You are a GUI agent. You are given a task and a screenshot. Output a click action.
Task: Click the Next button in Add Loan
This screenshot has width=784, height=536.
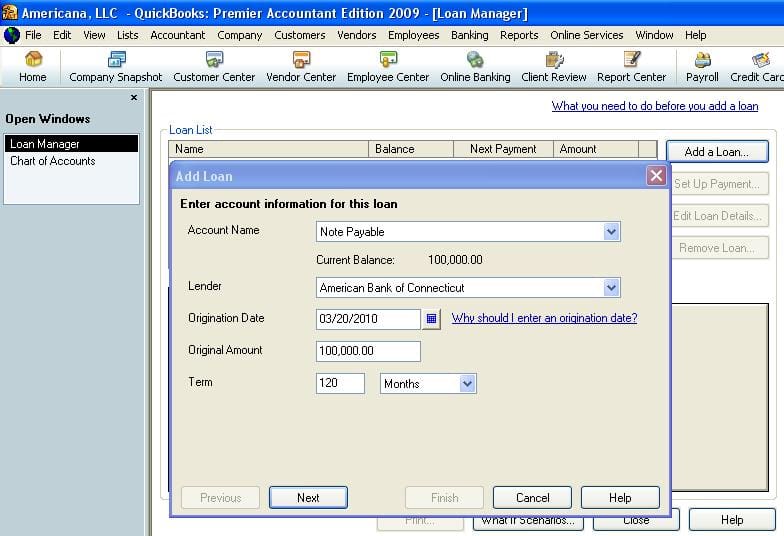pos(308,498)
